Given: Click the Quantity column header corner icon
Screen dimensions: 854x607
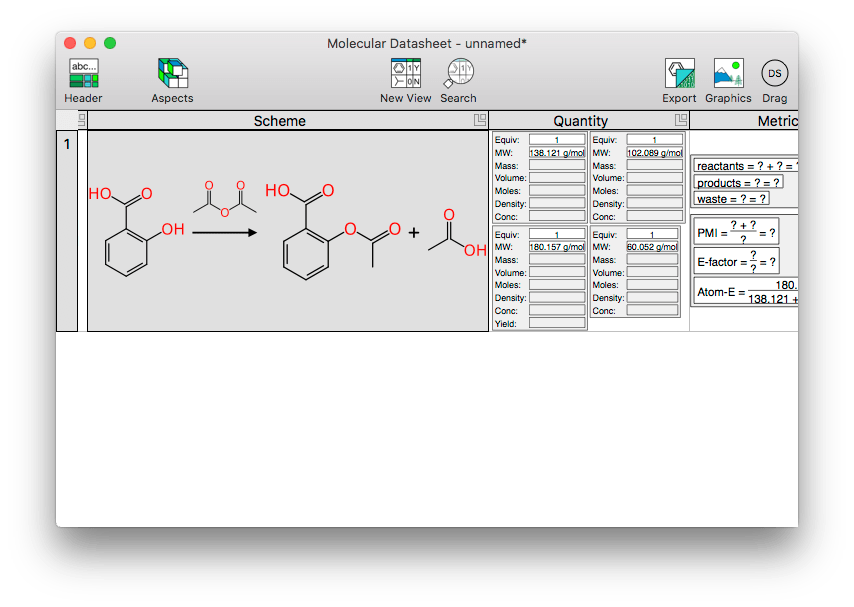Looking at the screenshot, I should (679, 121).
